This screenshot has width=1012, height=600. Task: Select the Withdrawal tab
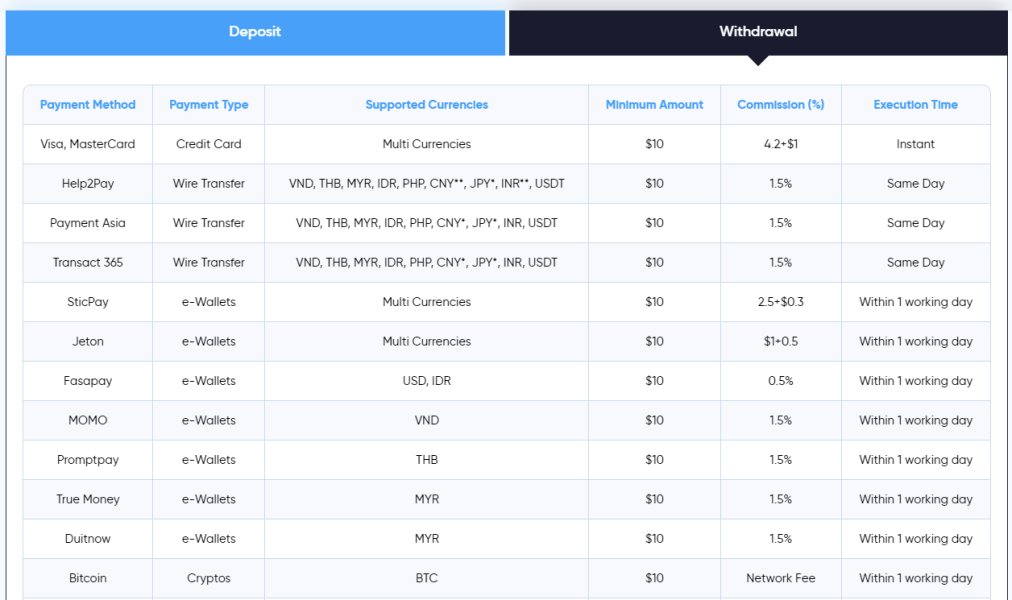pyautogui.click(x=758, y=32)
